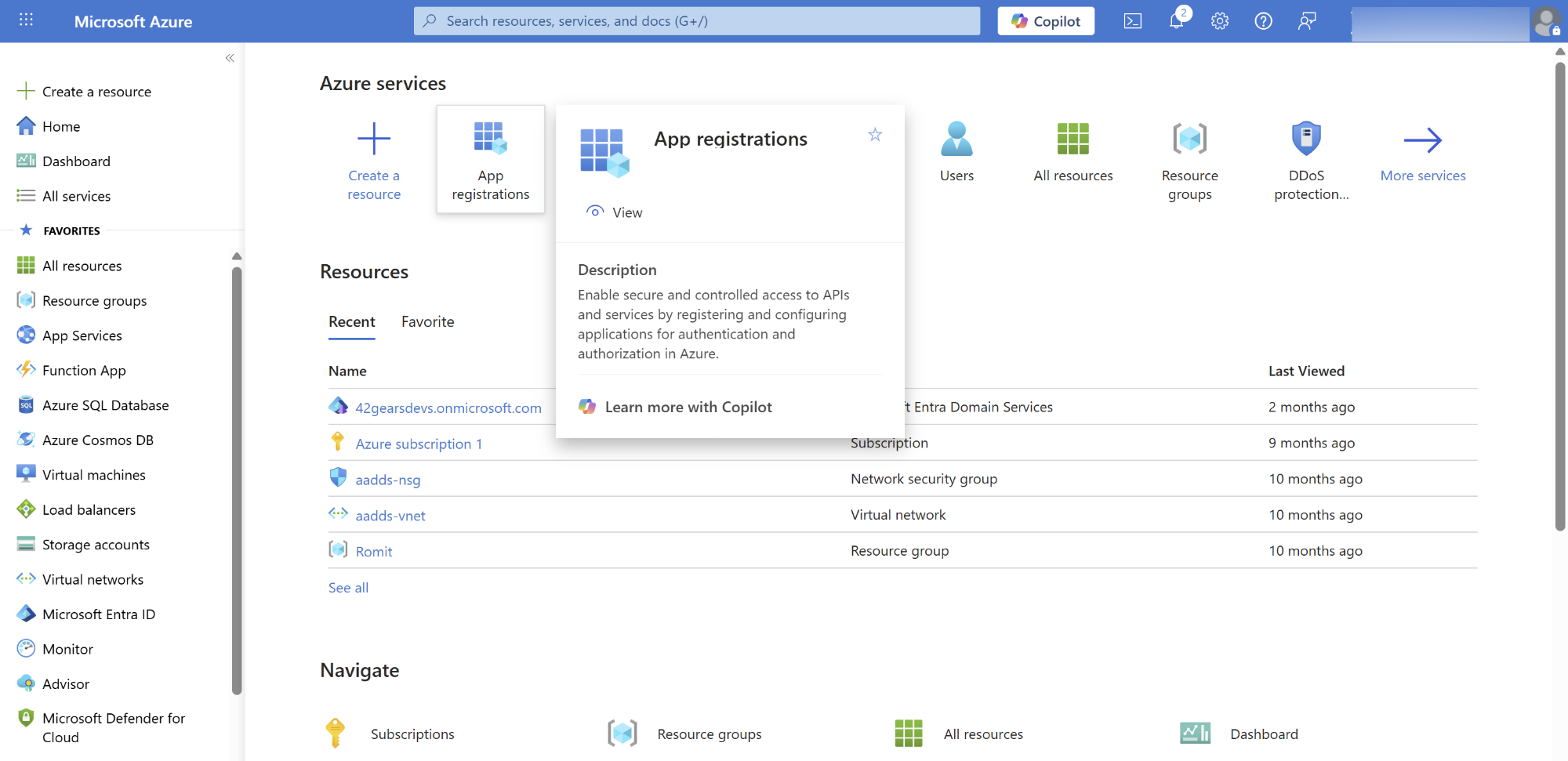Screen dimensions: 1568x761
Task: Open the Feedback icon in header
Action: pos(1307,21)
